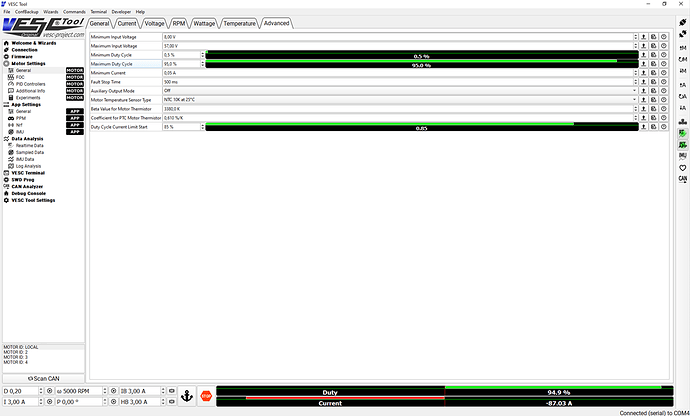
Task: Click the Scan CAN button
Action: [x=44, y=379]
